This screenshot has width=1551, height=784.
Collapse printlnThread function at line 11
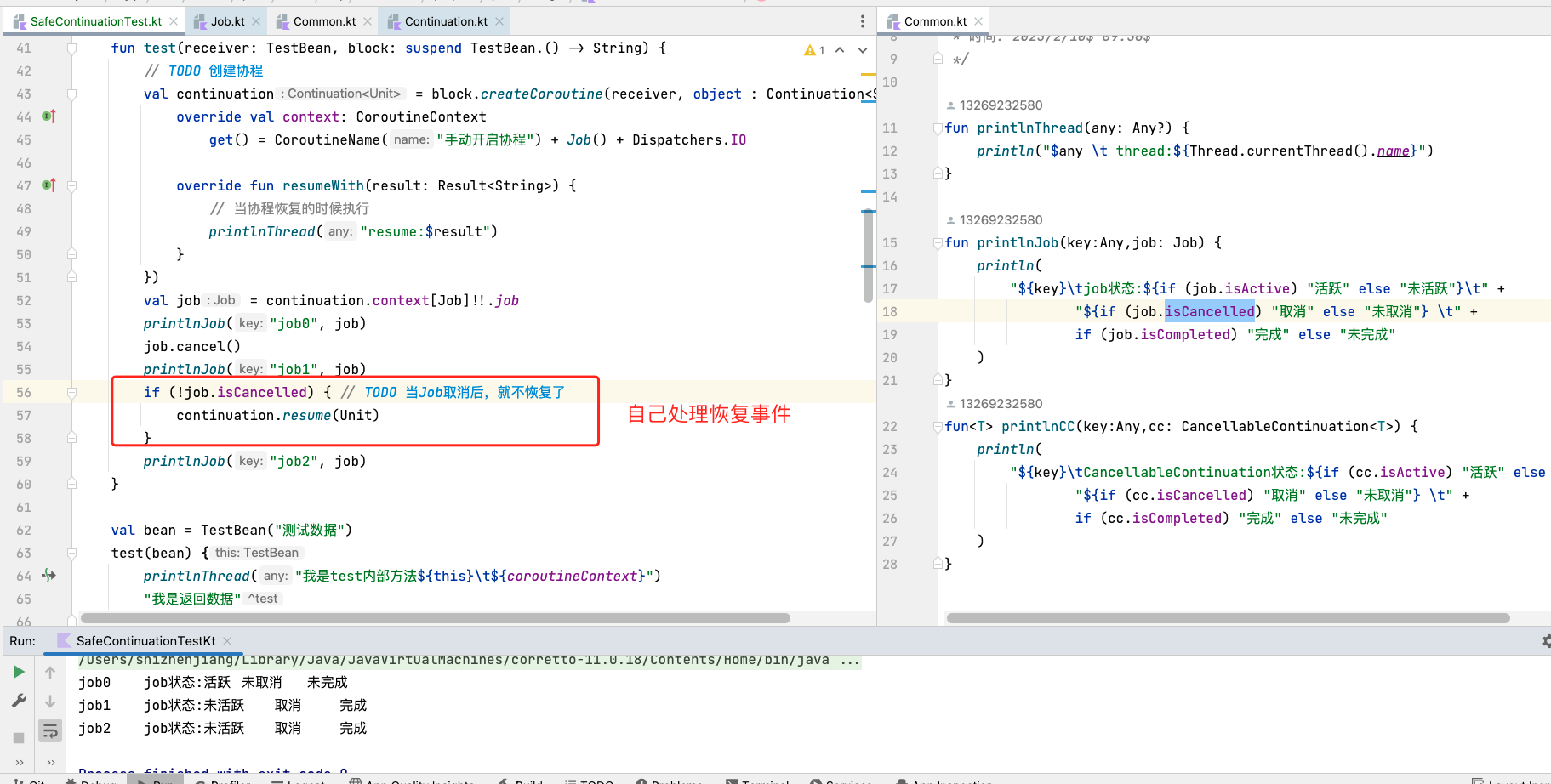938,128
